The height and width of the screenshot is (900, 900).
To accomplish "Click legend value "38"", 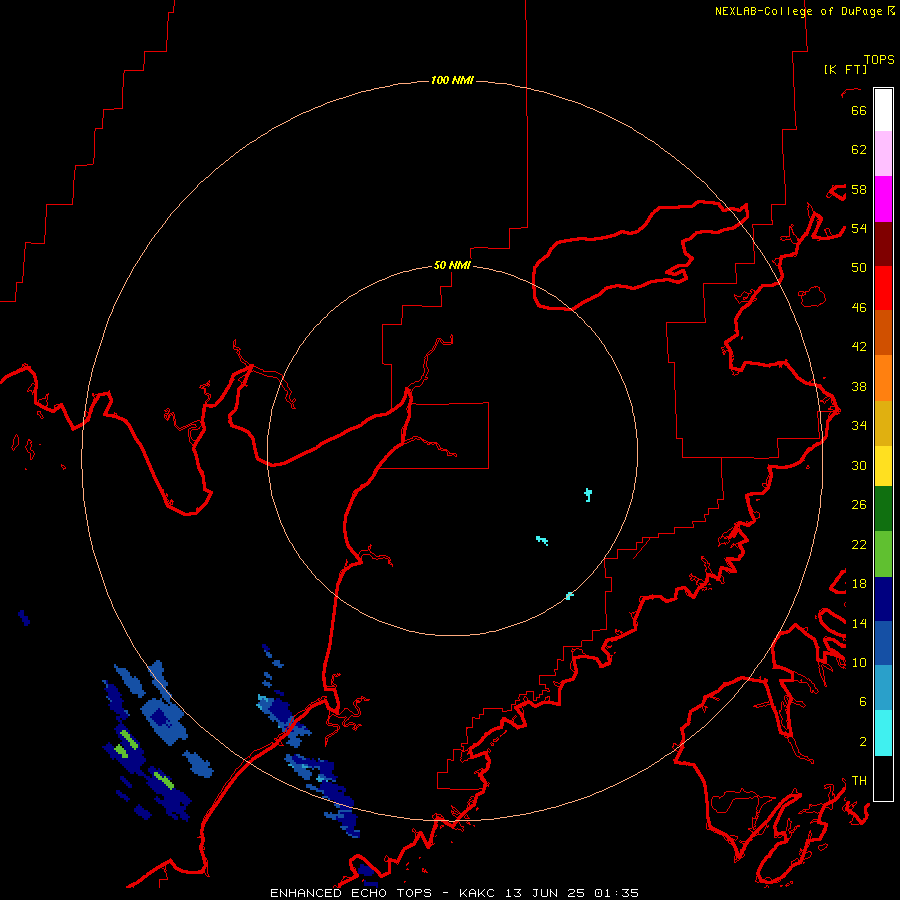I will (x=859, y=386).
